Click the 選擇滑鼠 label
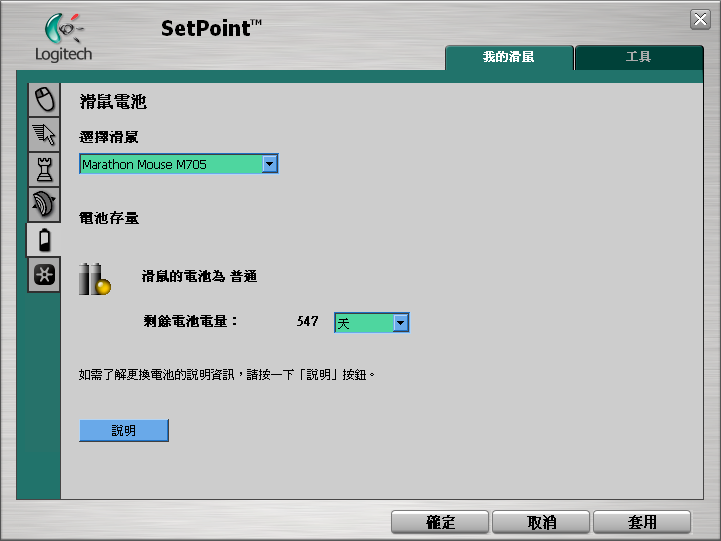 [x=109, y=137]
